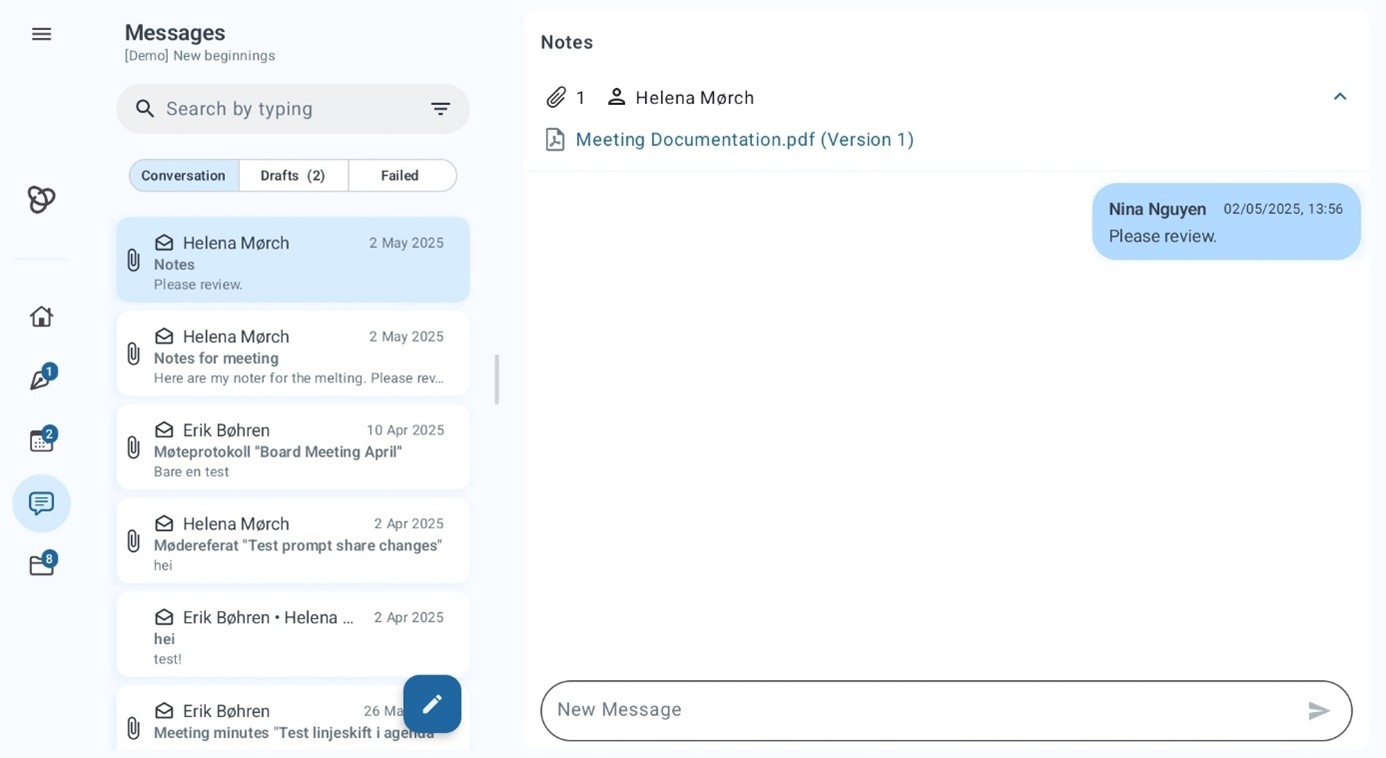The image size is (1386, 758).
Task: Click the 'Messages' heading
Action: coord(175,32)
